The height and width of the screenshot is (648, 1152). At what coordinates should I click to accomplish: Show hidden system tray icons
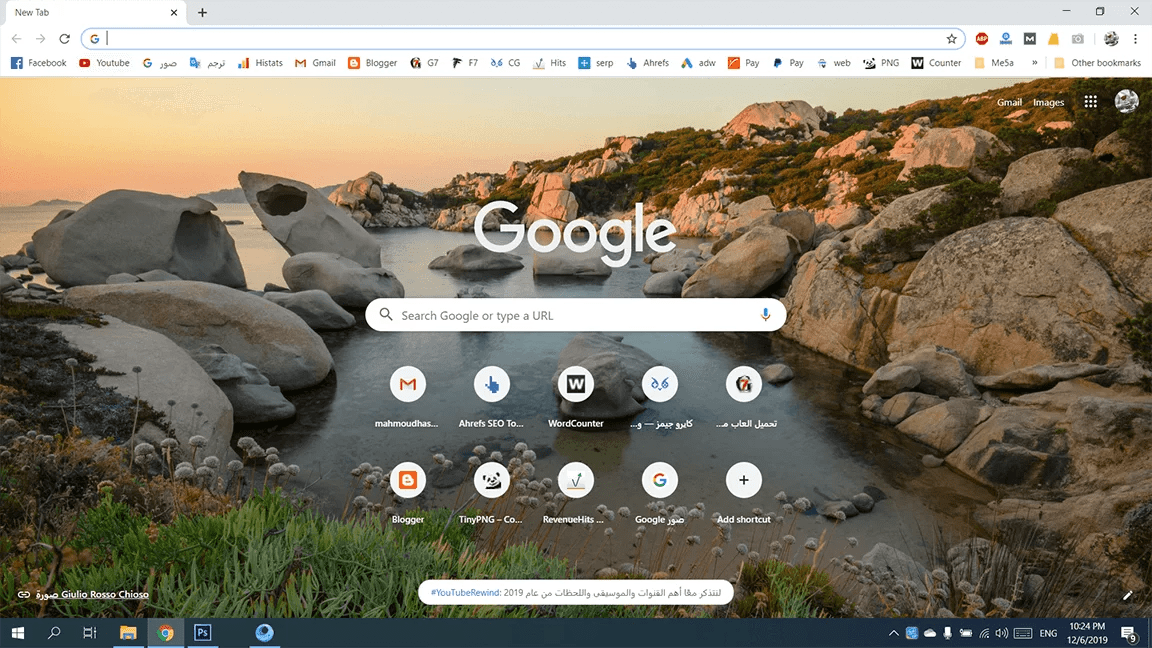coord(893,633)
